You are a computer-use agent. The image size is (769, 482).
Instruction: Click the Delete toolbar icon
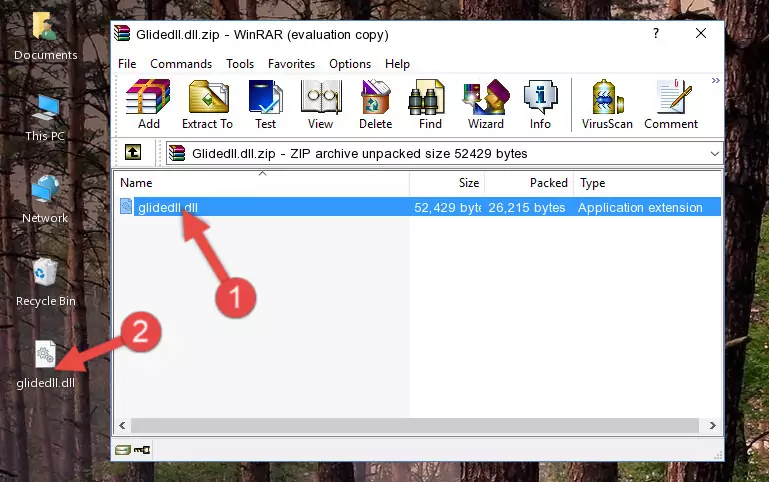376,104
